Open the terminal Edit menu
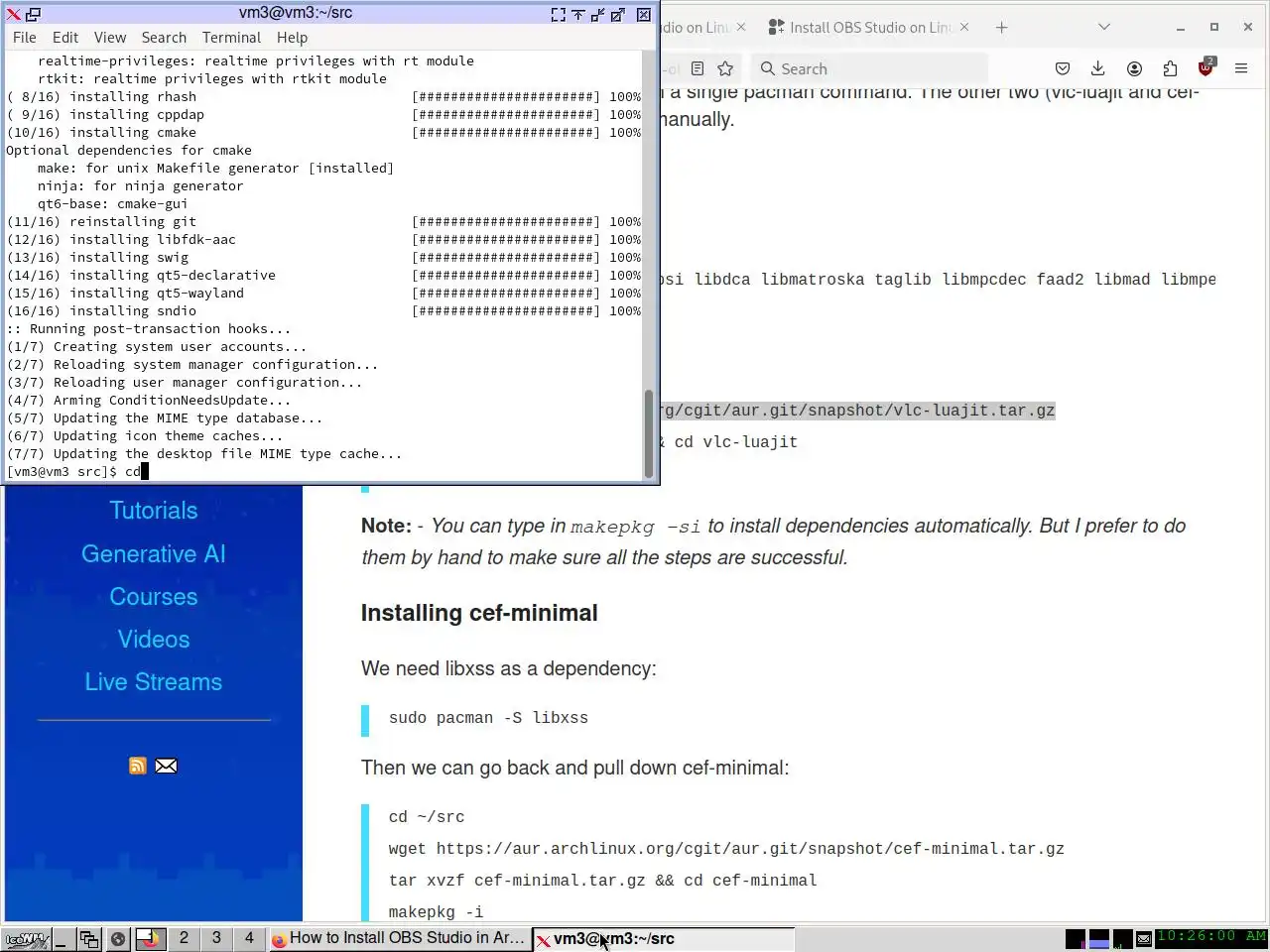 click(x=65, y=38)
